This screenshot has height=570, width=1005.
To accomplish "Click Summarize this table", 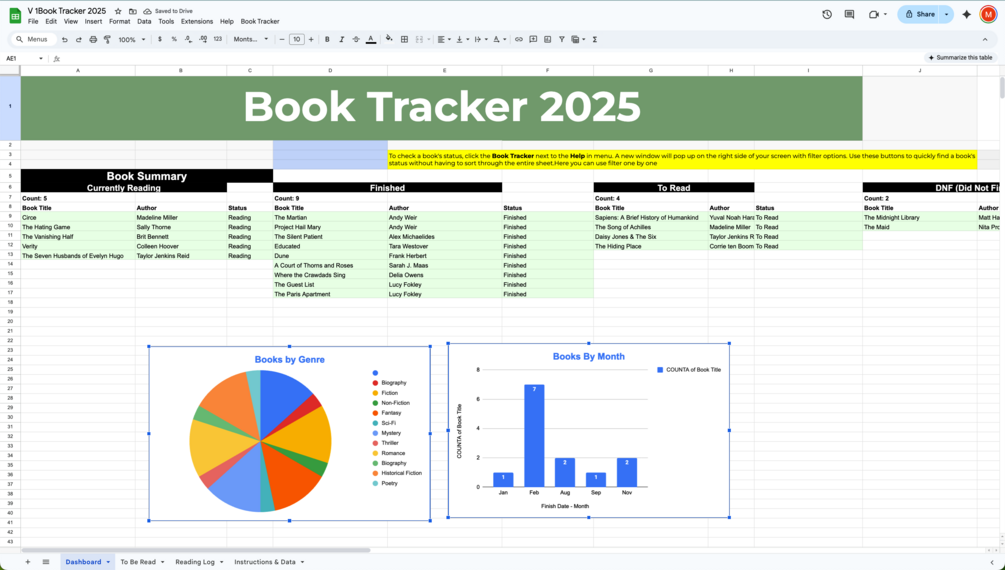I will [960, 58].
